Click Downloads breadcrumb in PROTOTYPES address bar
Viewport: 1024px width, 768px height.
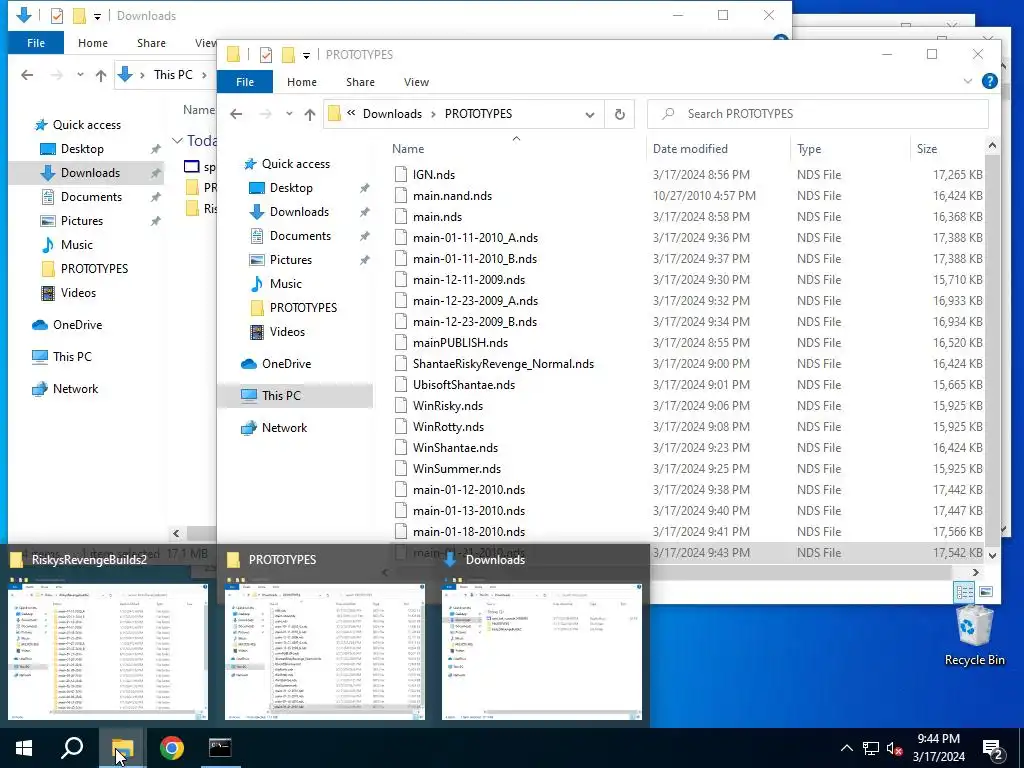pyautogui.click(x=392, y=114)
